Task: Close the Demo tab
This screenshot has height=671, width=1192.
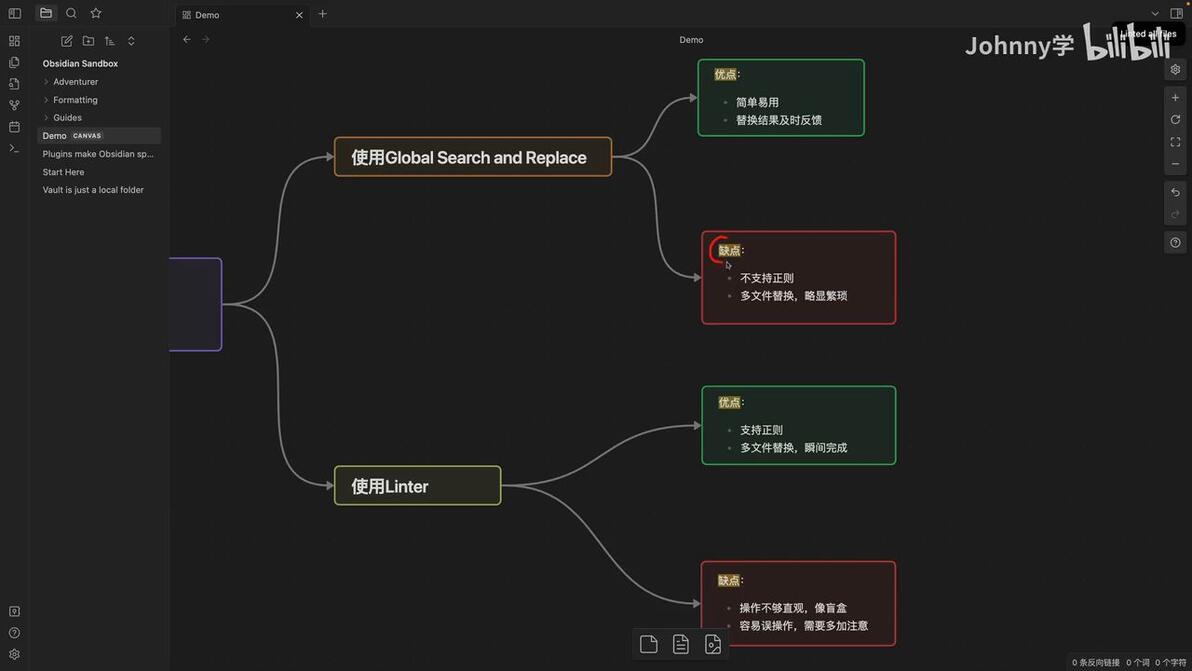Action: point(299,14)
